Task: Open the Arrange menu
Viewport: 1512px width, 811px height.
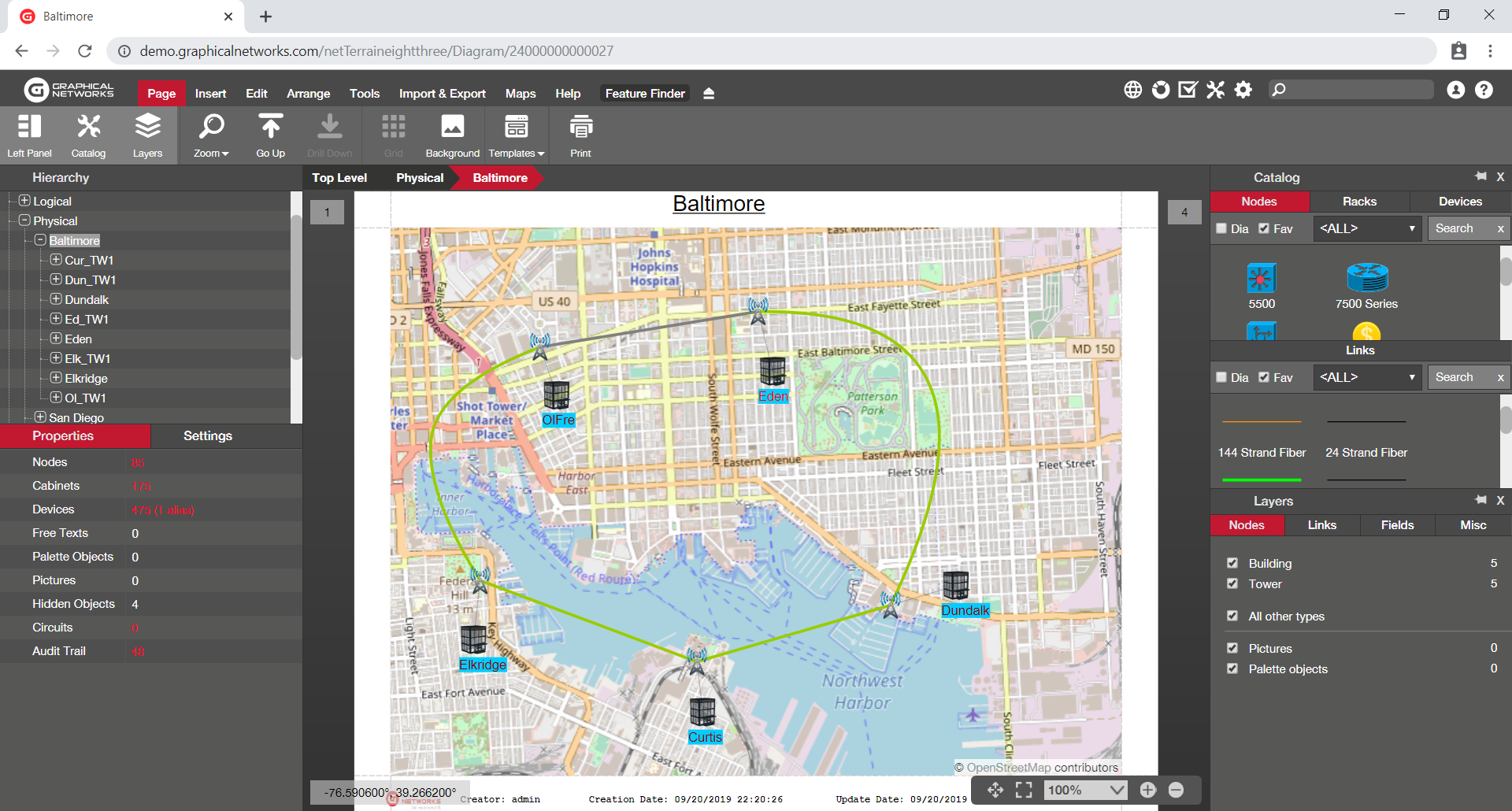Action: tap(308, 93)
